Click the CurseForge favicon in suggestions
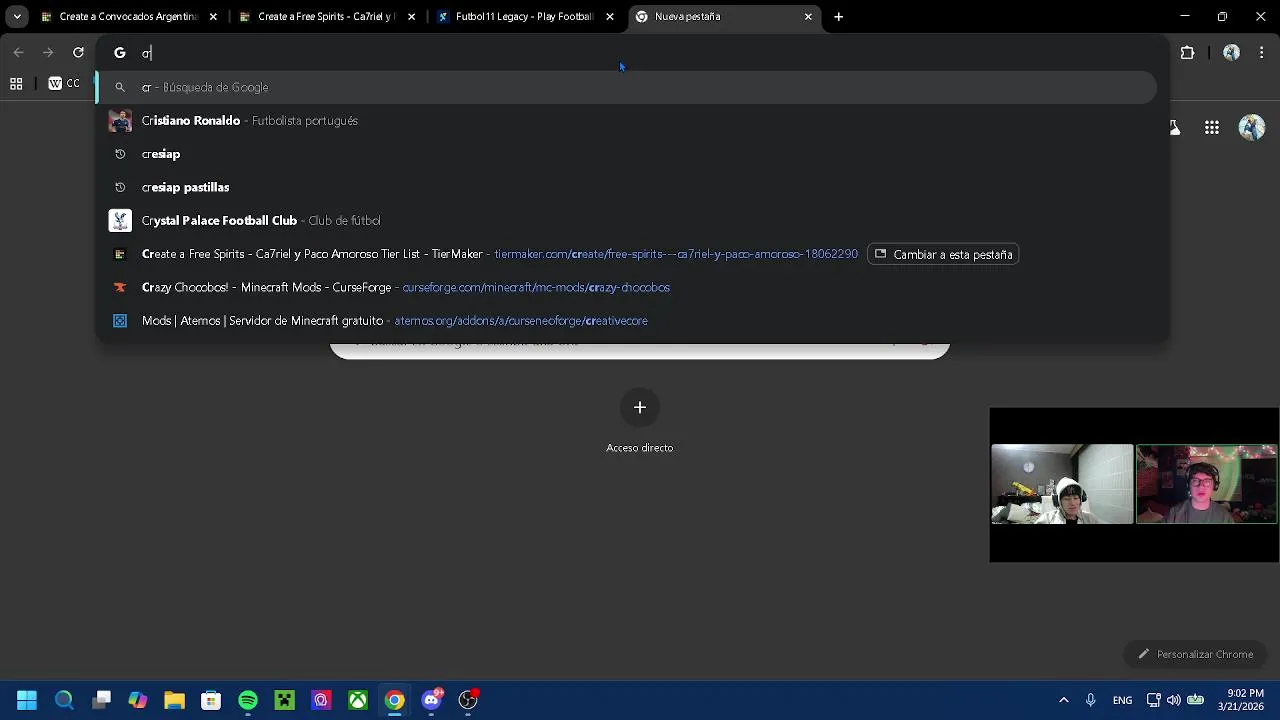The height and width of the screenshot is (720, 1280). tap(120, 287)
